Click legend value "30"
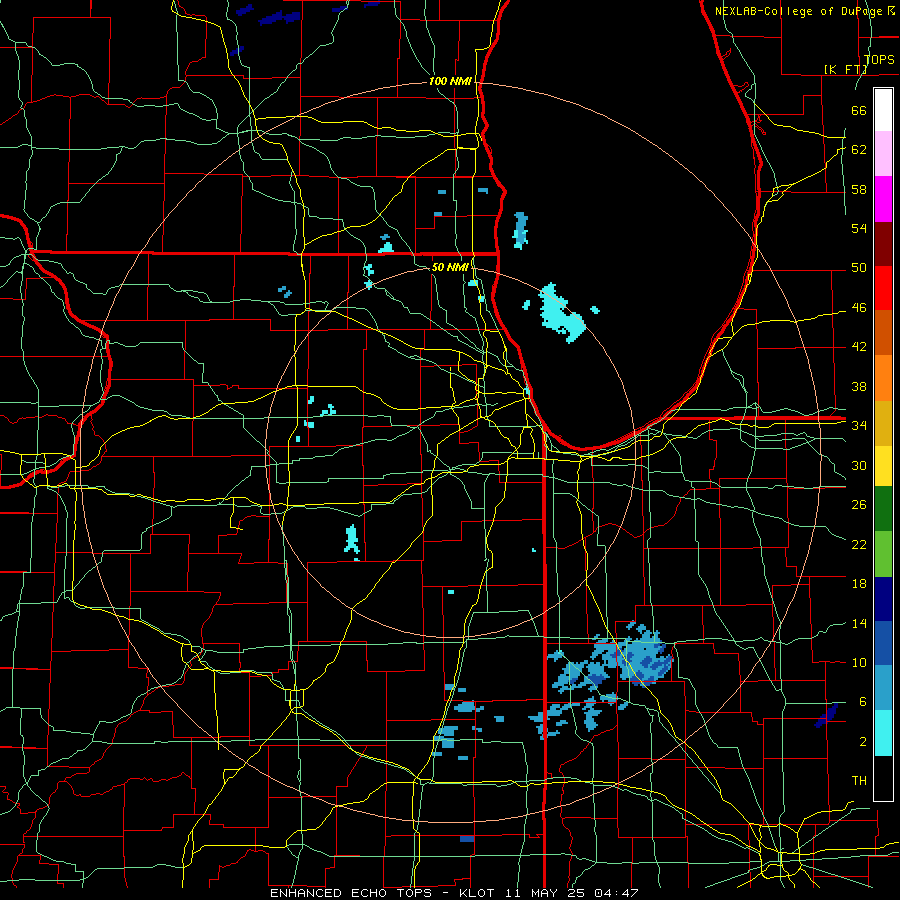The height and width of the screenshot is (900, 900). [859, 465]
